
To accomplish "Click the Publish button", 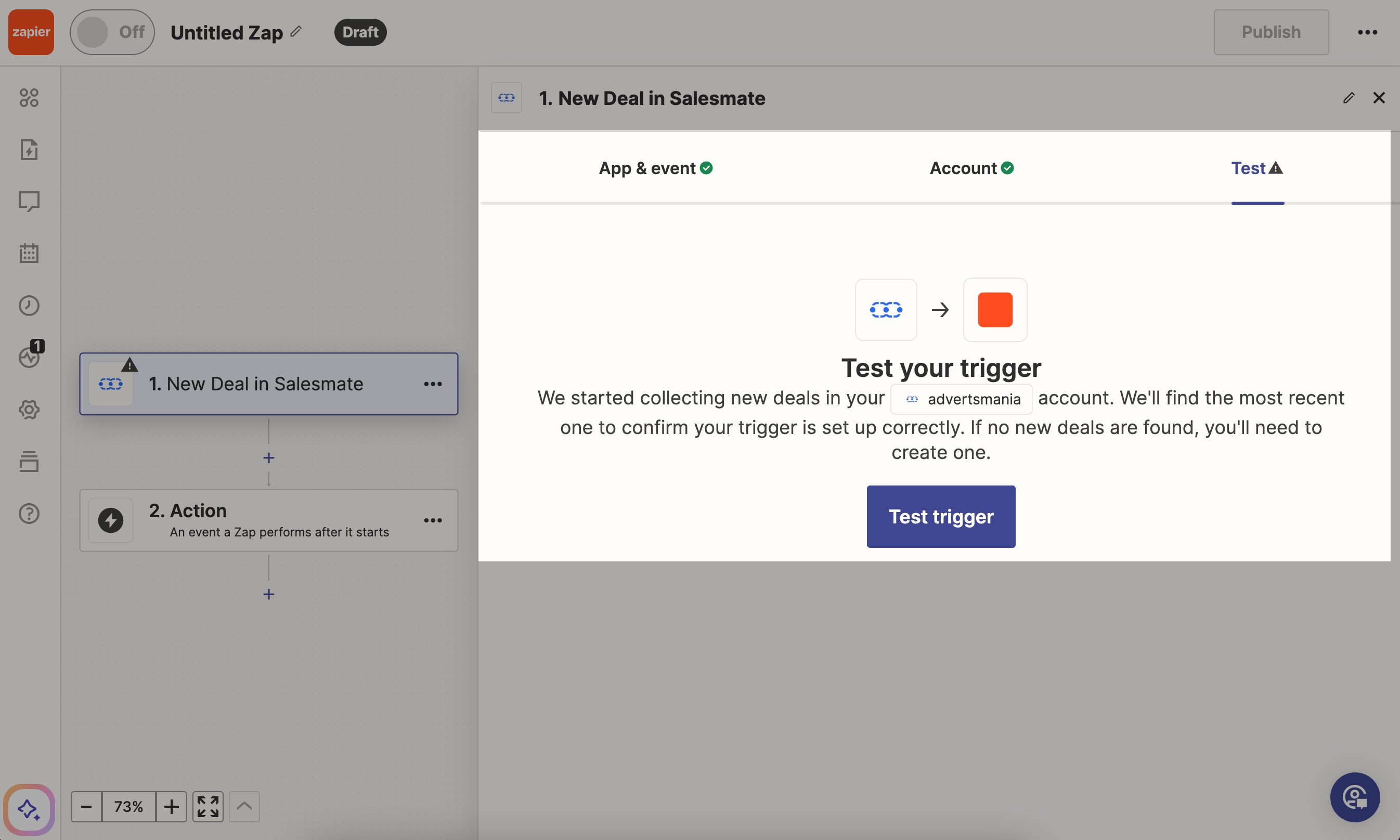I will [x=1271, y=32].
